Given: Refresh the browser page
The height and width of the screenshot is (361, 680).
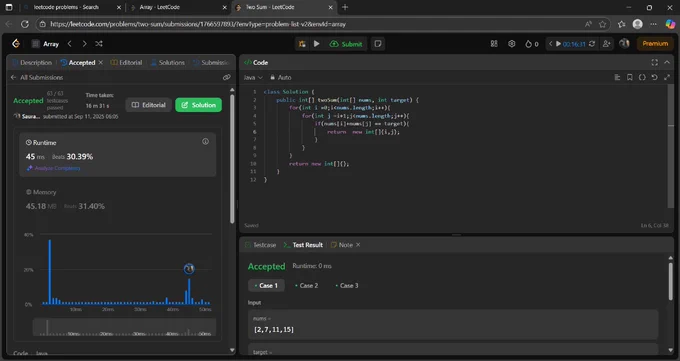Looking at the screenshot, I should 25,24.
